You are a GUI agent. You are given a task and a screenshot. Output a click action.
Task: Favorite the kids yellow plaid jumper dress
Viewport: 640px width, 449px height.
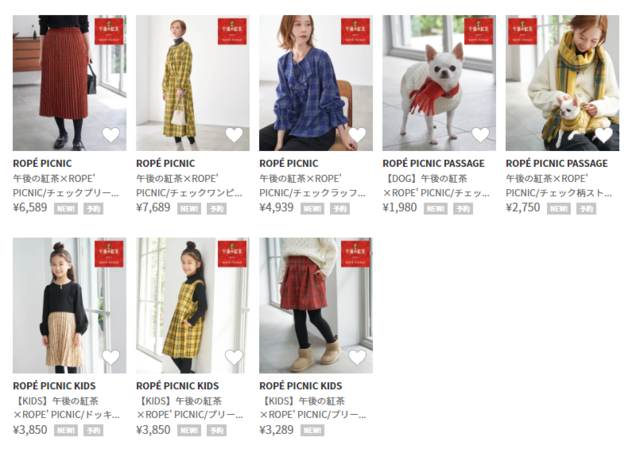234,357
